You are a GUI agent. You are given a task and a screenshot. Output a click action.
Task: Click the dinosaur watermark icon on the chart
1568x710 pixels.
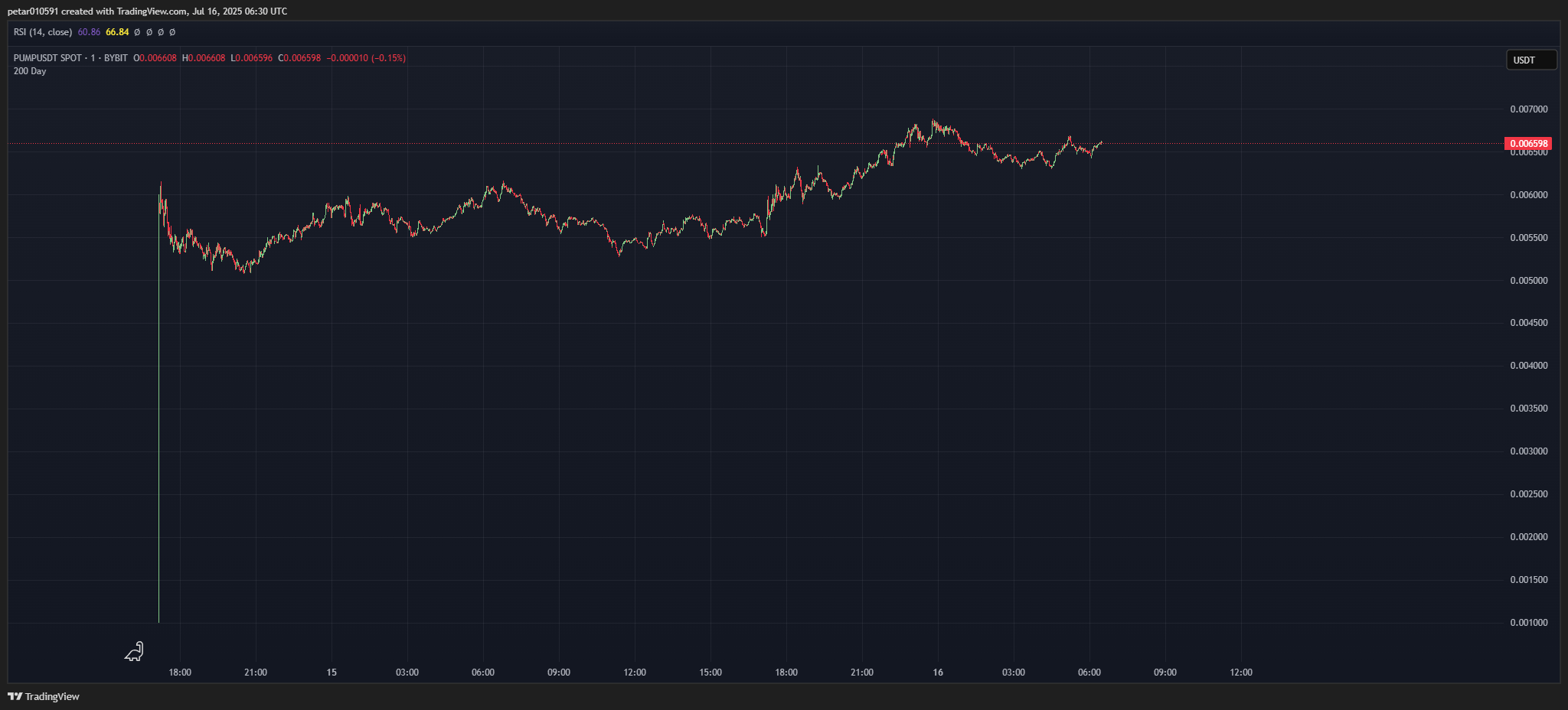tap(135, 653)
